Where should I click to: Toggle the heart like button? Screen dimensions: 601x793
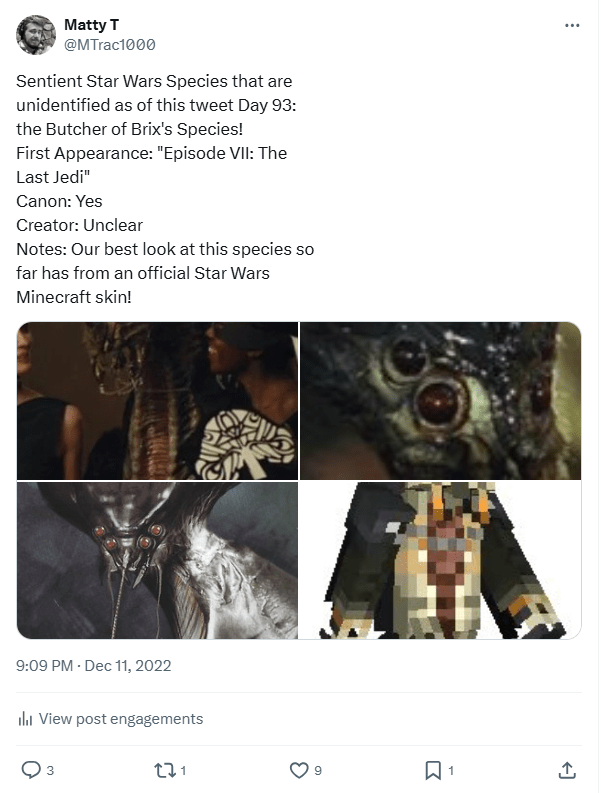pos(298,770)
